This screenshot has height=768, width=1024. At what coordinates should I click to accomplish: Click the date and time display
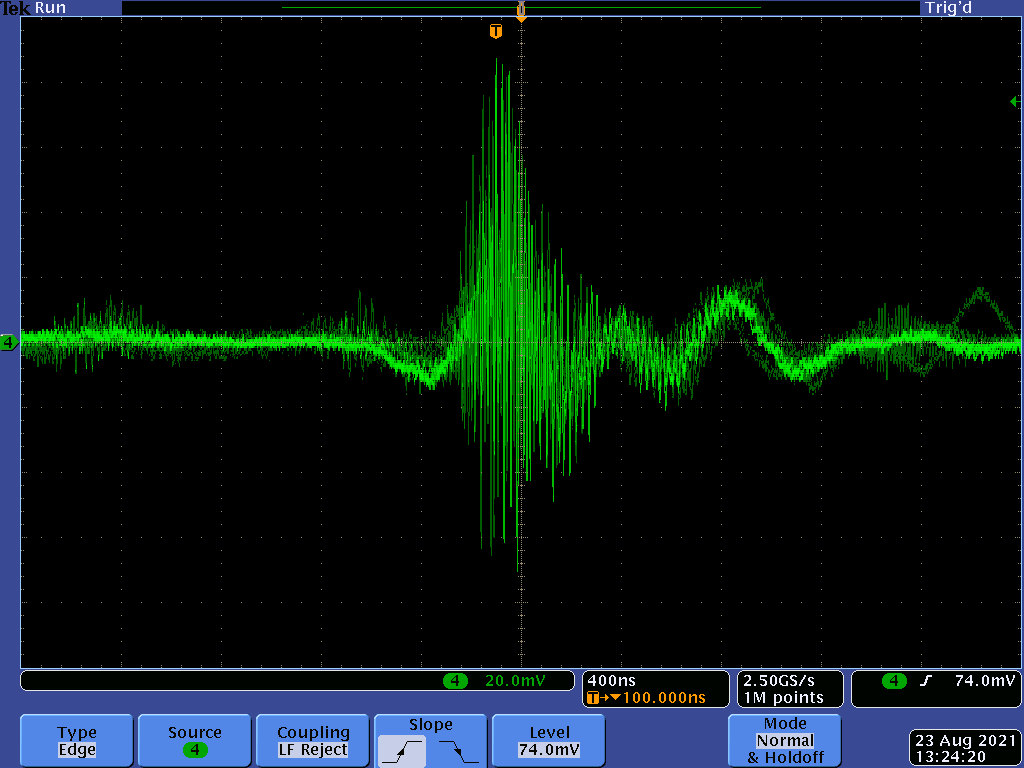click(x=965, y=748)
